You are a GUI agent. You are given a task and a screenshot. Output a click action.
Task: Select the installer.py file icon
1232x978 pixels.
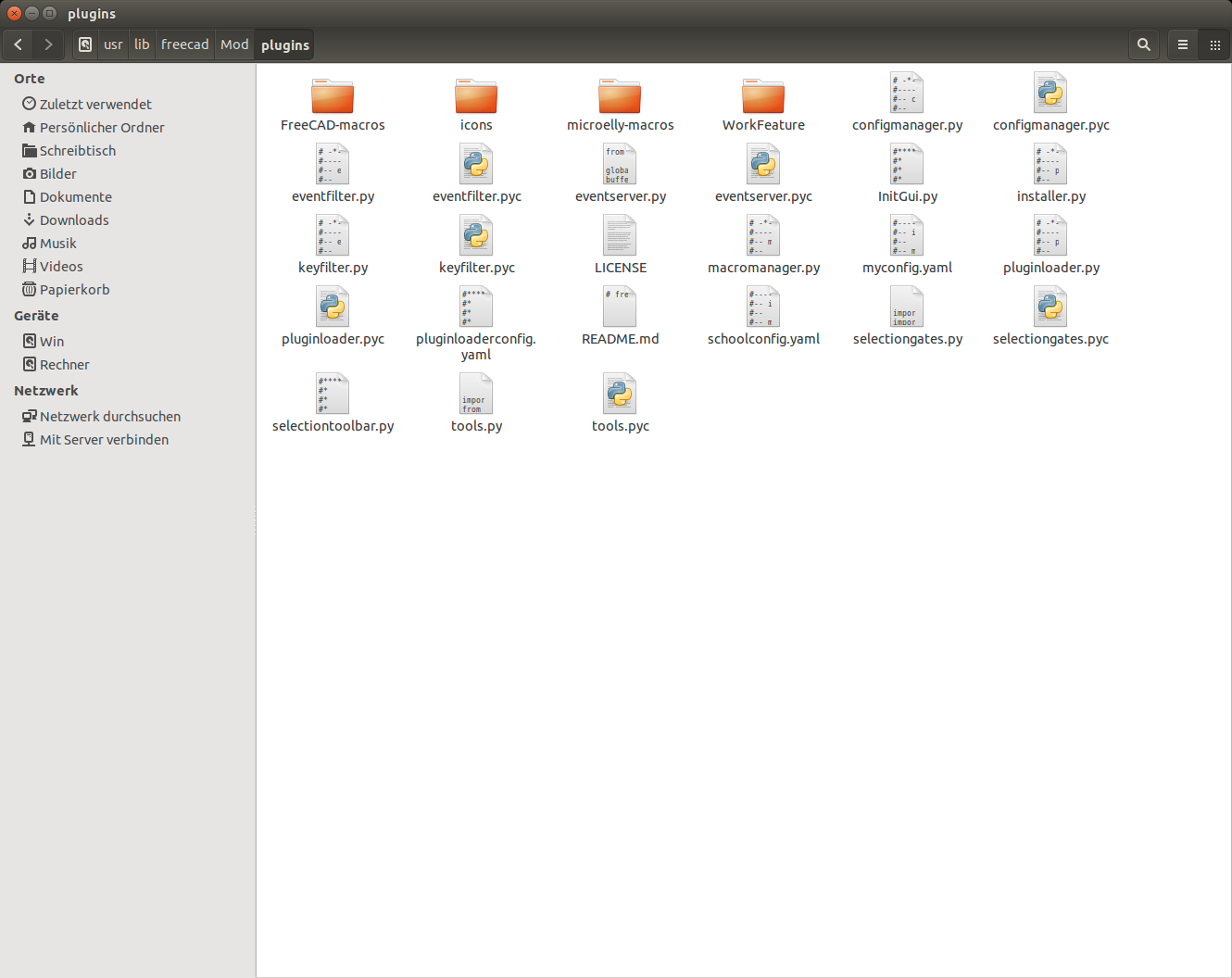(x=1050, y=164)
